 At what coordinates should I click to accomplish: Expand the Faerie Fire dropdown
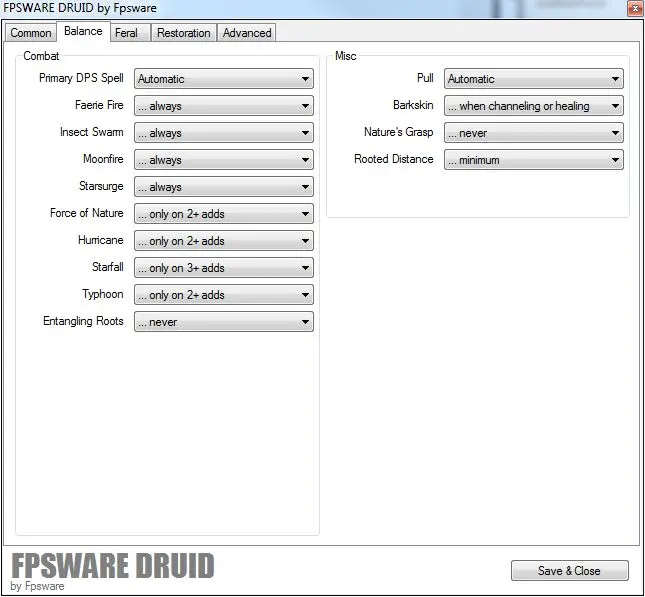coord(223,106)
